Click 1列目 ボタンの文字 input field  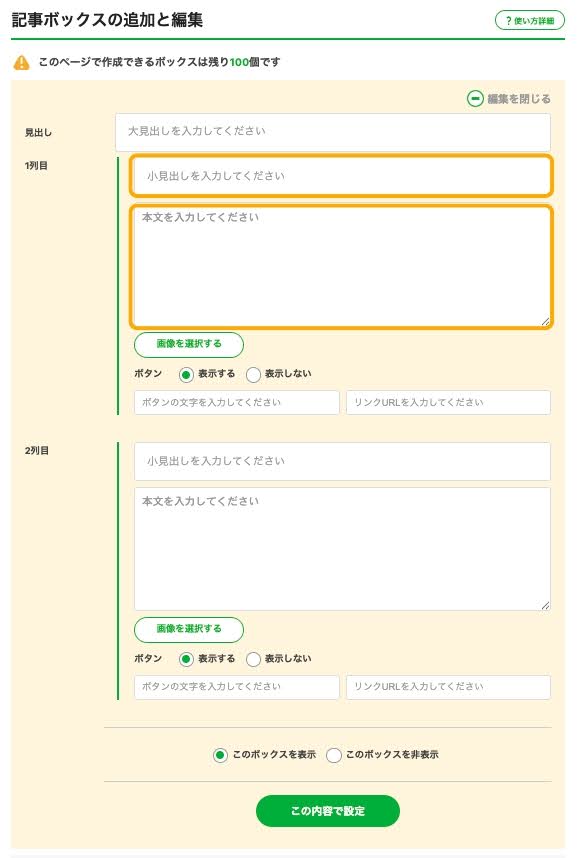[x=236, y=402]
